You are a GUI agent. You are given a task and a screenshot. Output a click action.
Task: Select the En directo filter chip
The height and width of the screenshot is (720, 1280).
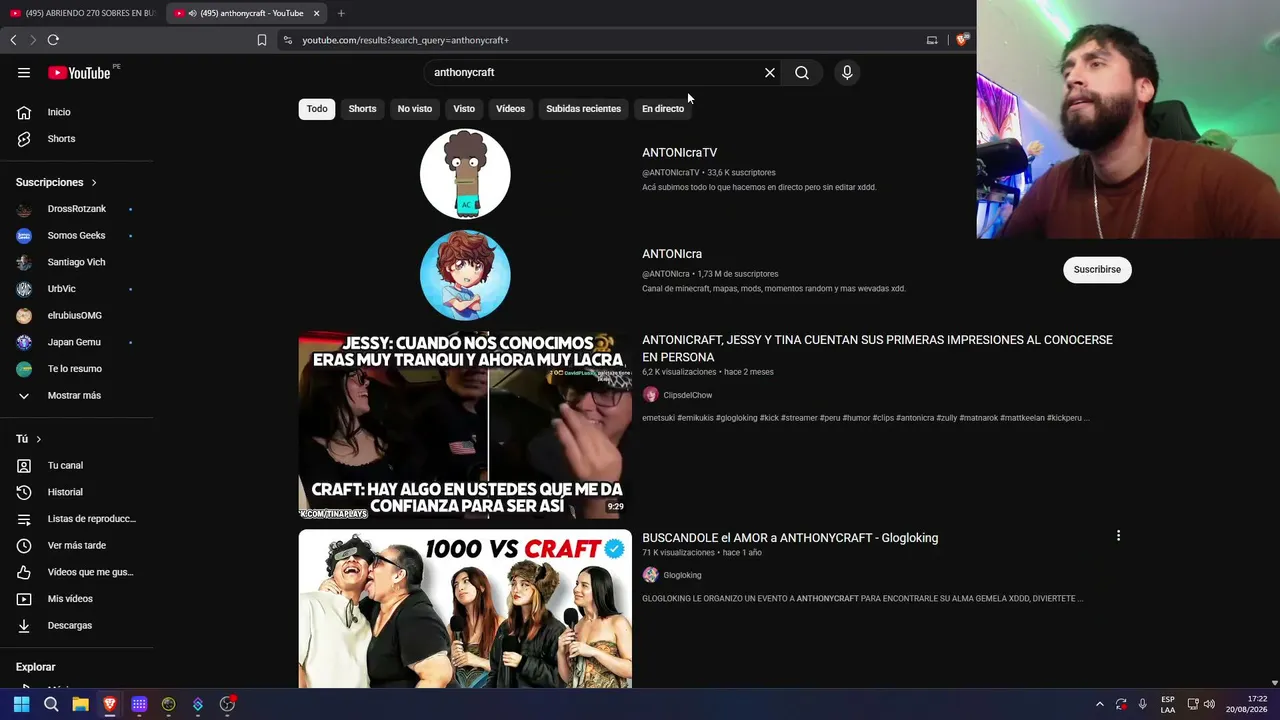pyautogui.click(x=663, y=109)
